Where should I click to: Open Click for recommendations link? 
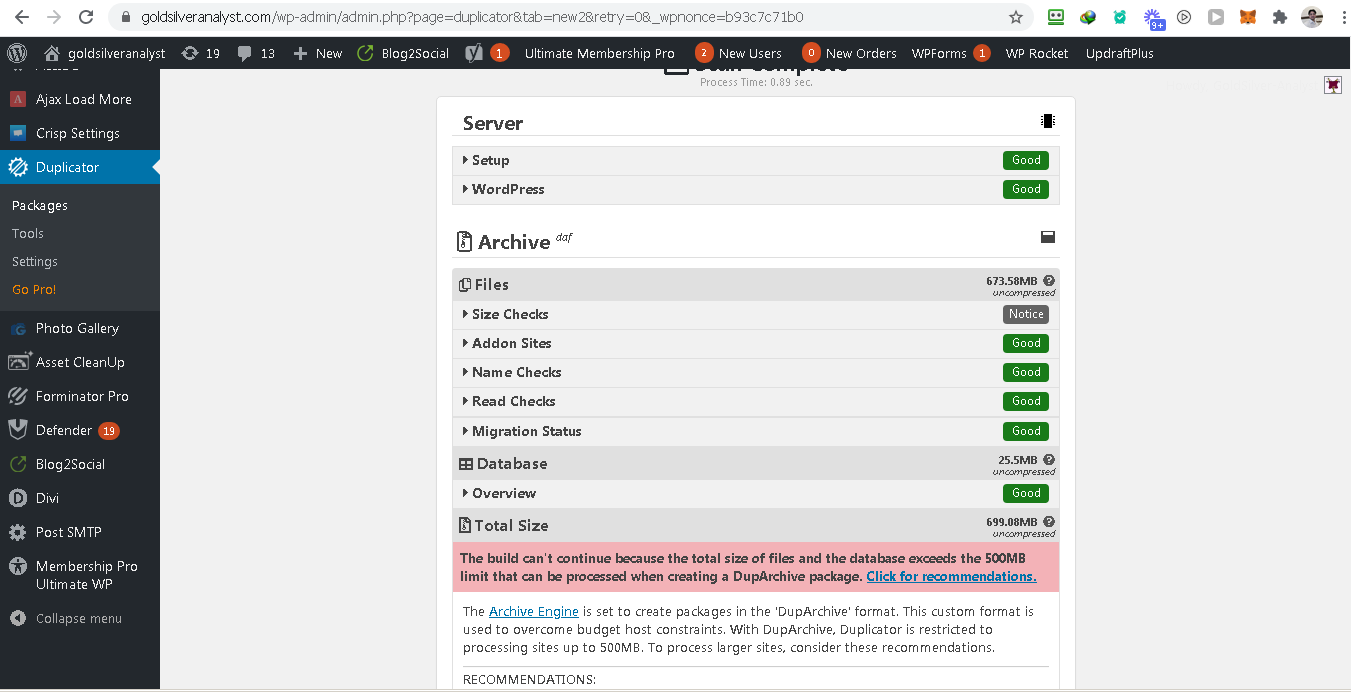(x=951, y=576)
